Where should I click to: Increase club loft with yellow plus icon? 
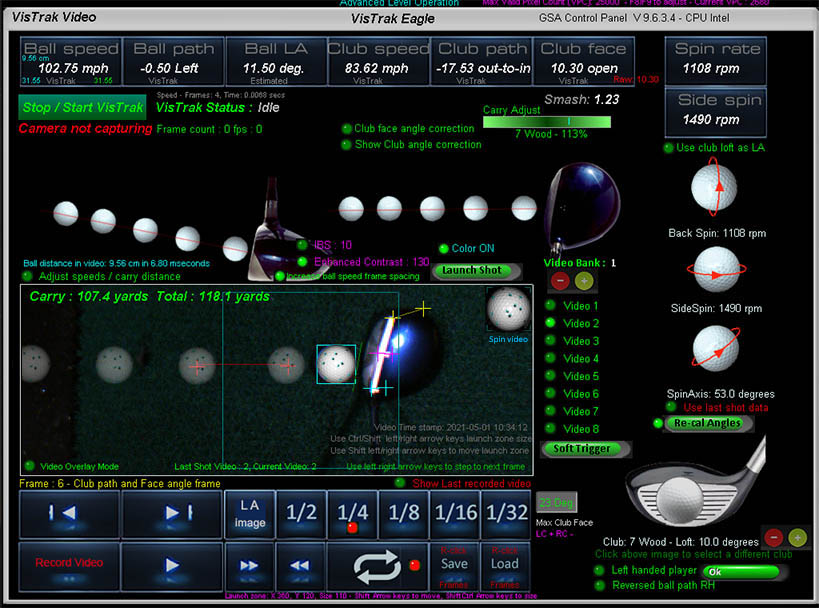pos(797,537)
